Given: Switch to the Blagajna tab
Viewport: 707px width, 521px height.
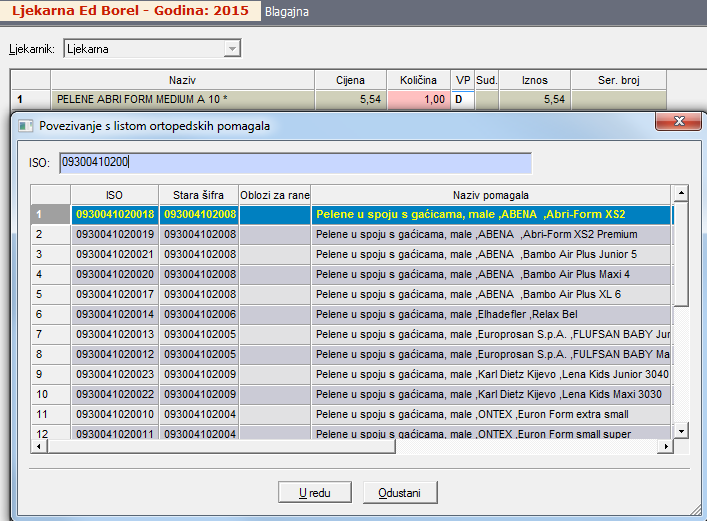Looking at the screenshot, I should click(287, 12).
